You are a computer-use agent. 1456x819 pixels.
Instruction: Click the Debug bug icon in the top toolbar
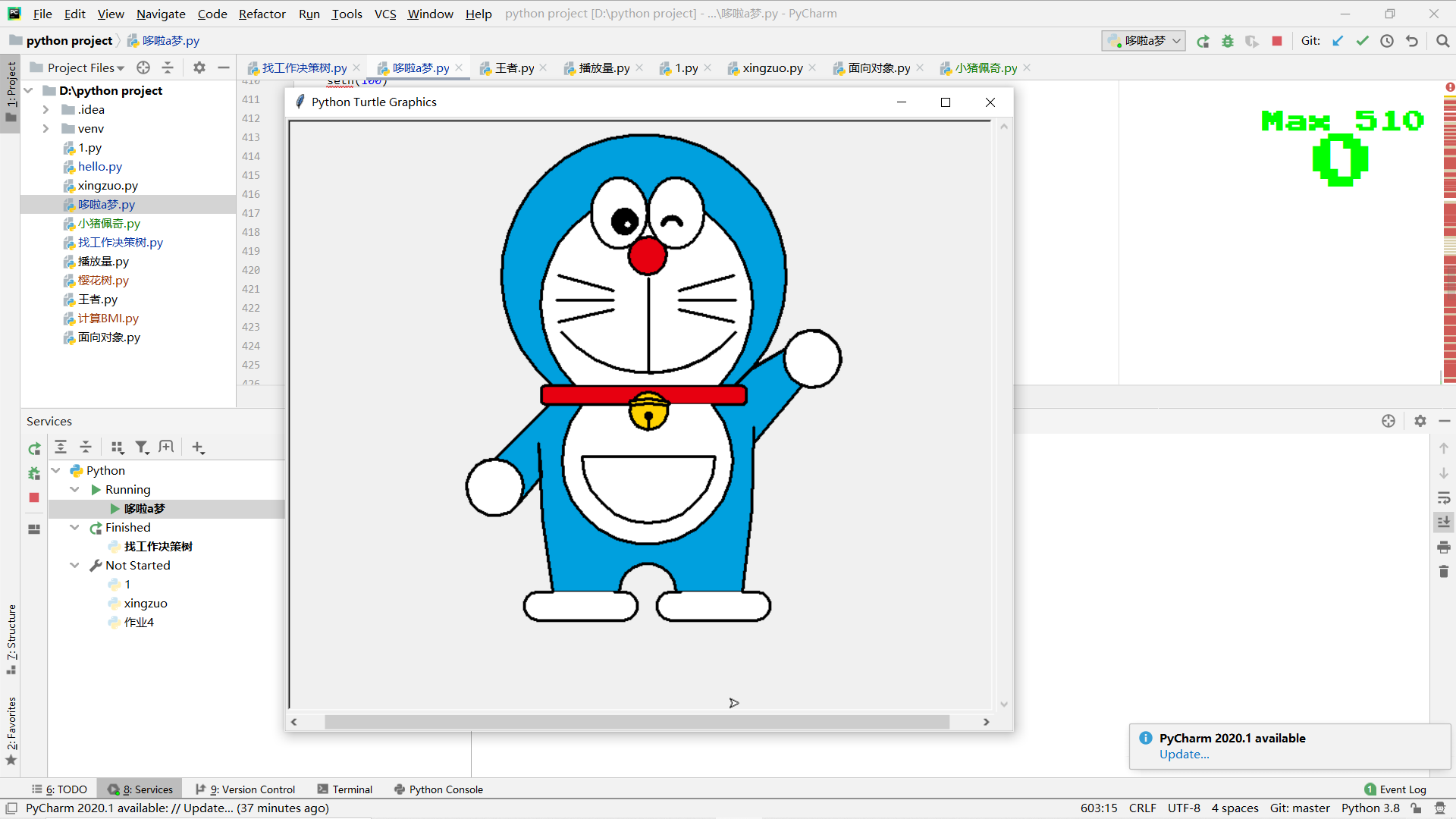[1228, 41]
